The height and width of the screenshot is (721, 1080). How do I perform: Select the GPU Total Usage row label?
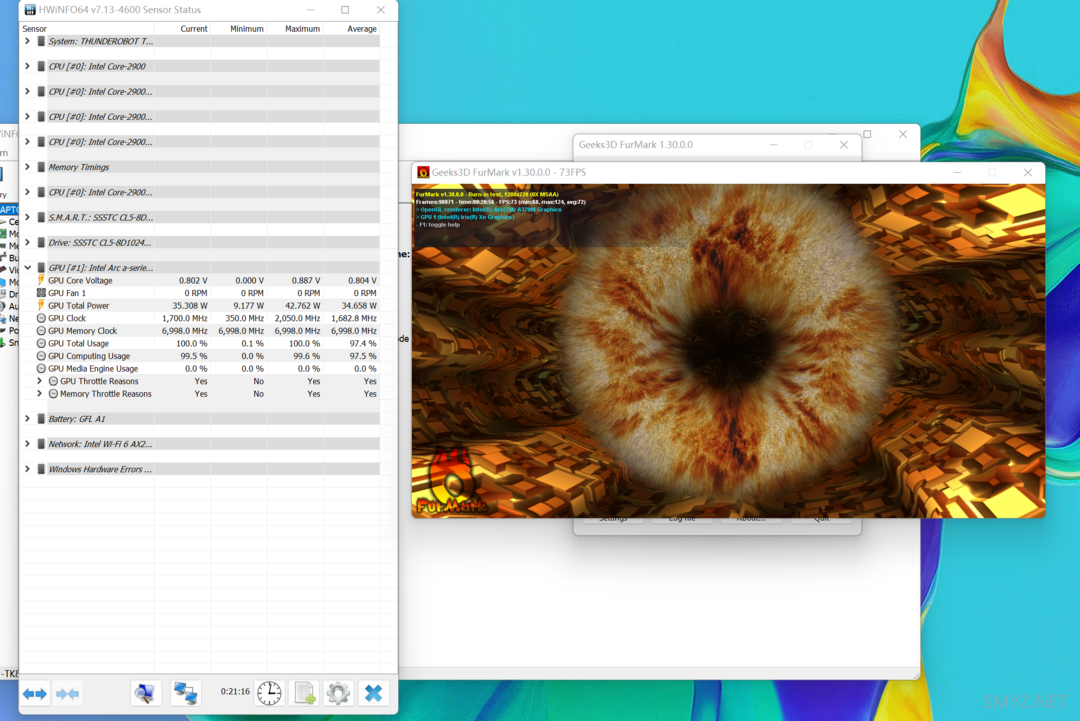coord(79,344)
